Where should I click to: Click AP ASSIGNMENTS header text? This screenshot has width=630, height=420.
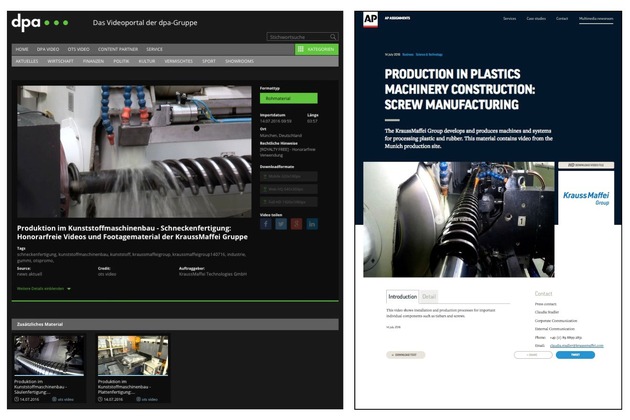click(397, 18)
